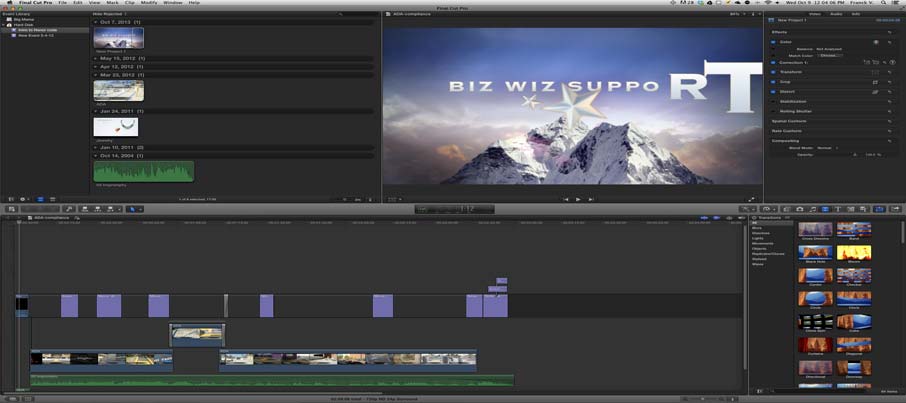Expand the Apr 12, 2012 date group
This screenshot has height=403, width=906.
tap(96, 66)
